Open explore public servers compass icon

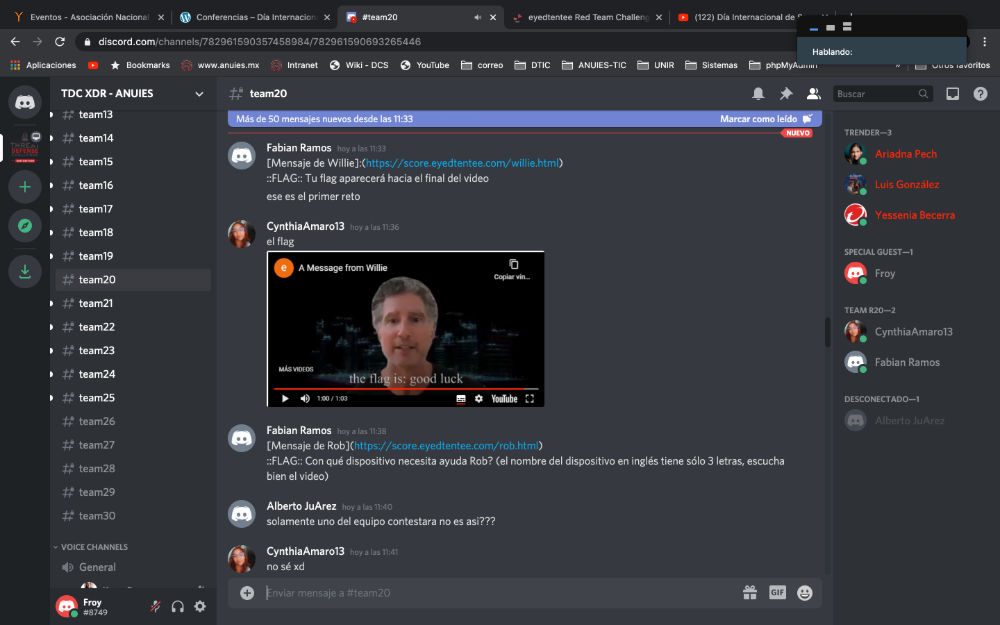pyautogui.click(x=24, y=226)
